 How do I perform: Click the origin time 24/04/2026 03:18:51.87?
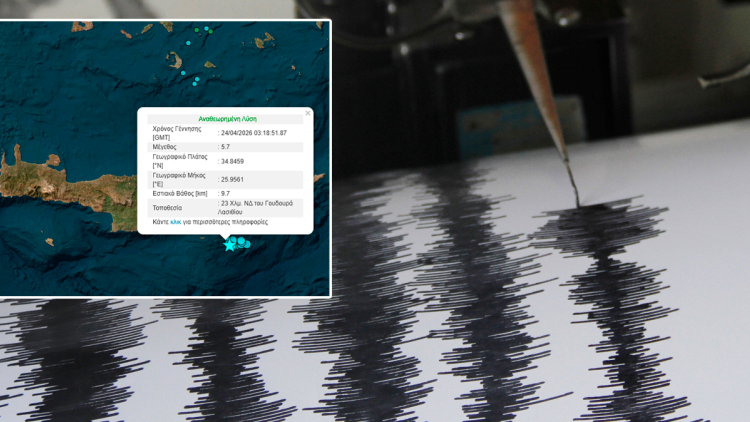tap(254, 133)
